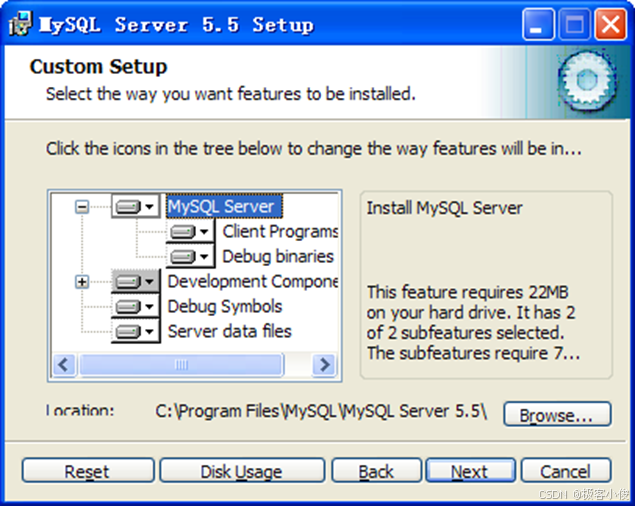Select the Server data files tree item

[x=229, y=332]
